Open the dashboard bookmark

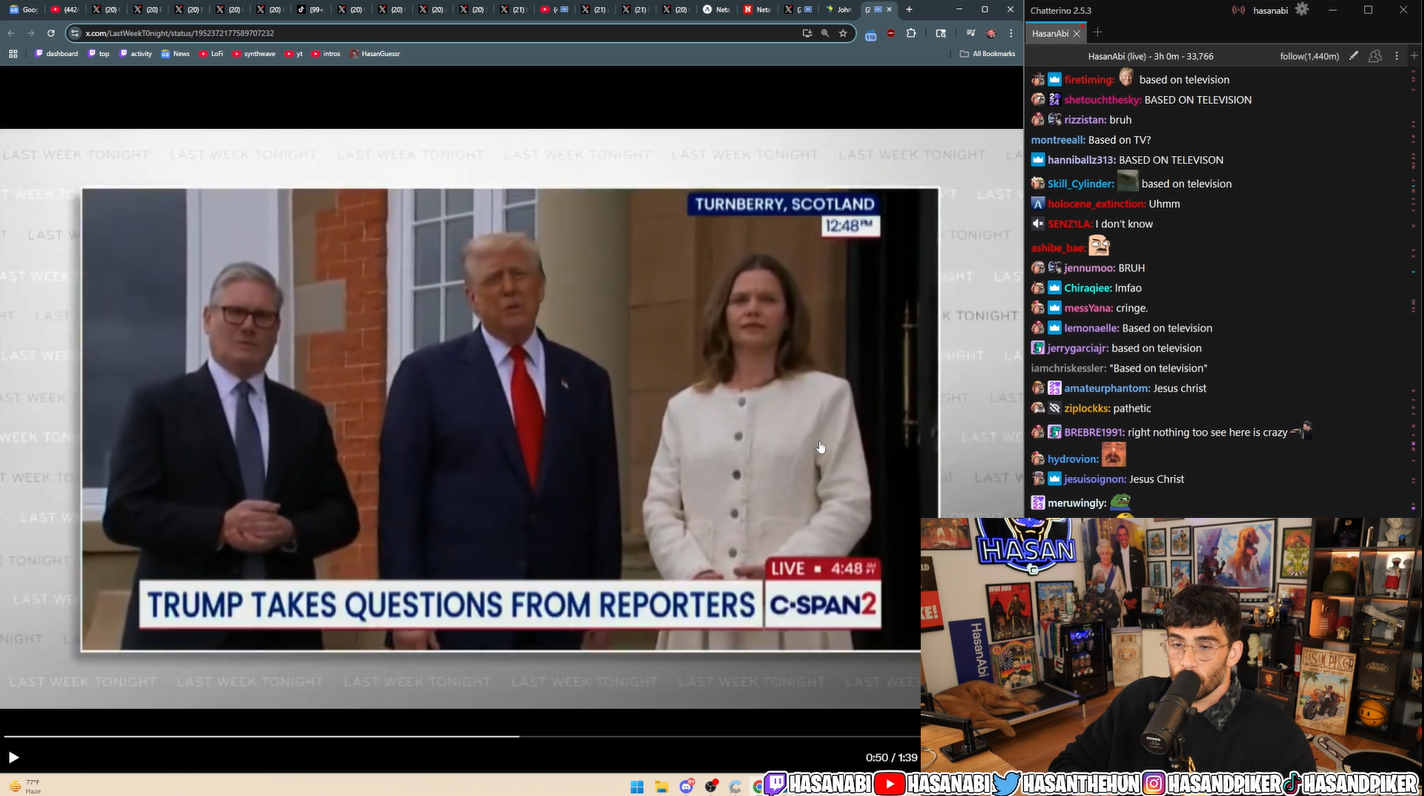56,54
